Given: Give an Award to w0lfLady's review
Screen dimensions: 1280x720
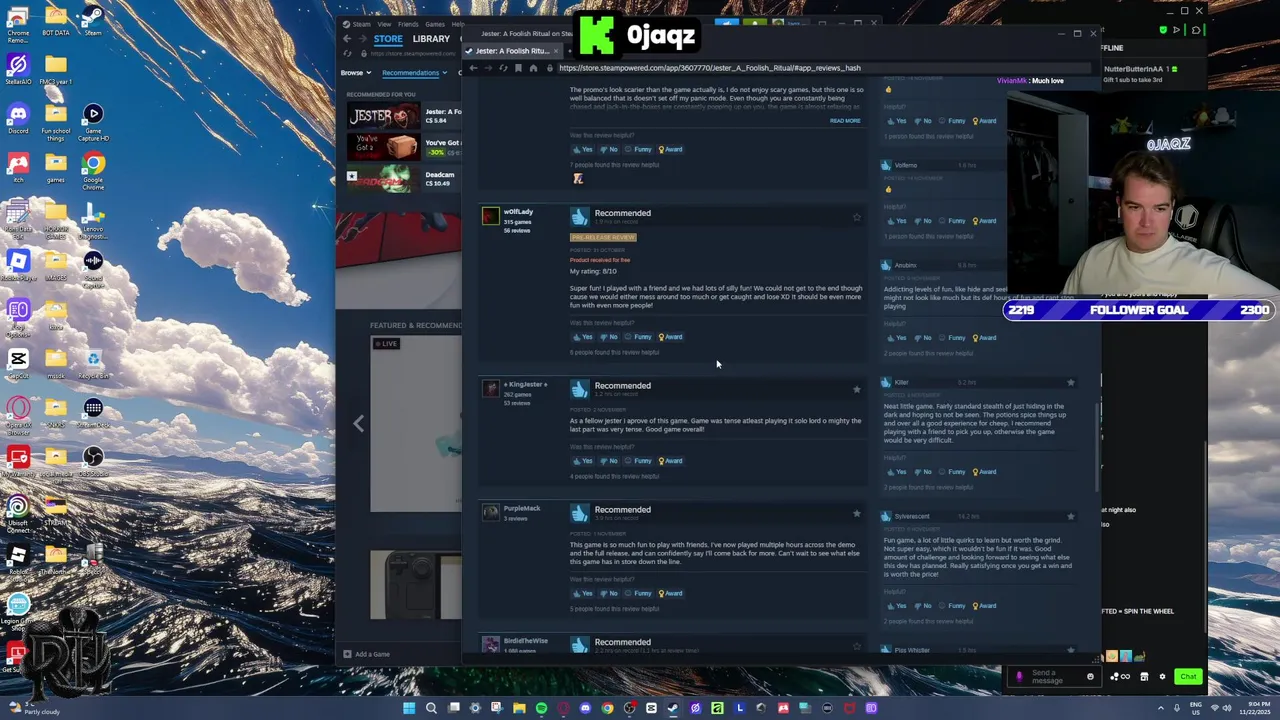Looking at the screenshot, I should click(x=670, y=337).
